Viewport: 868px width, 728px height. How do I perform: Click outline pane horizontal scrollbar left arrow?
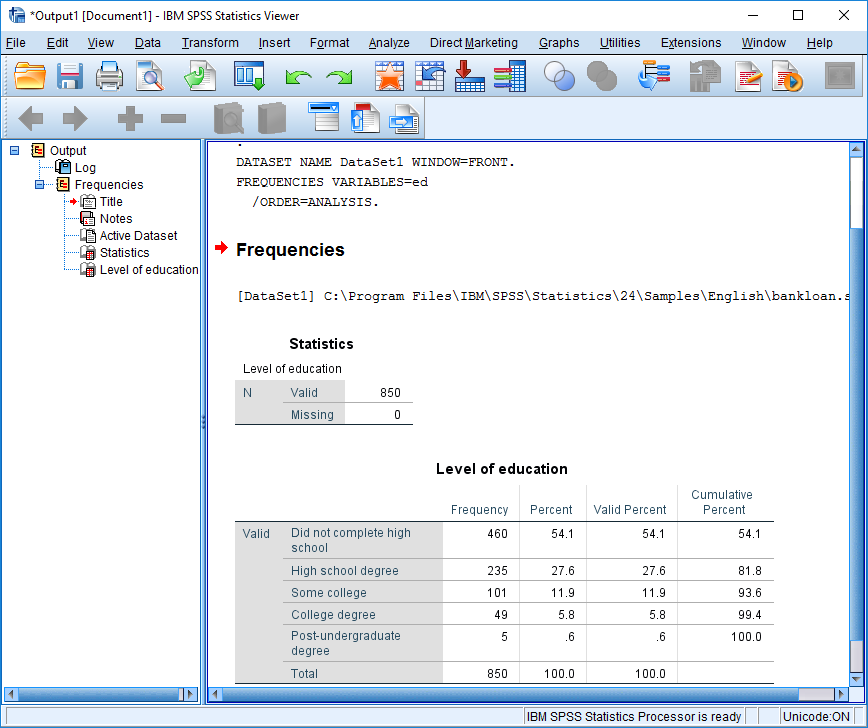tap(11, 694)
